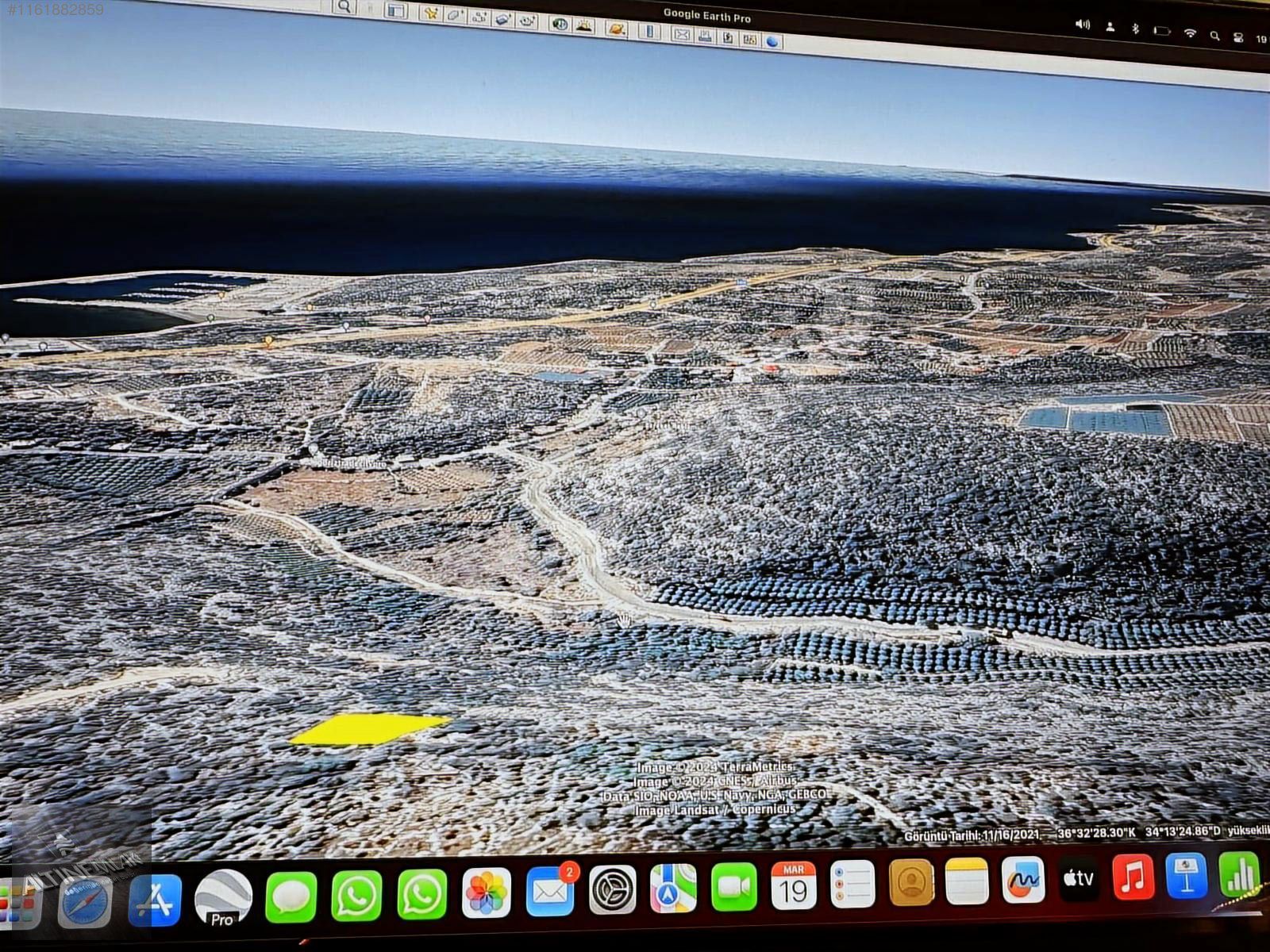
Task: Click the Email envelope toolbar icon
Action: 682,34
